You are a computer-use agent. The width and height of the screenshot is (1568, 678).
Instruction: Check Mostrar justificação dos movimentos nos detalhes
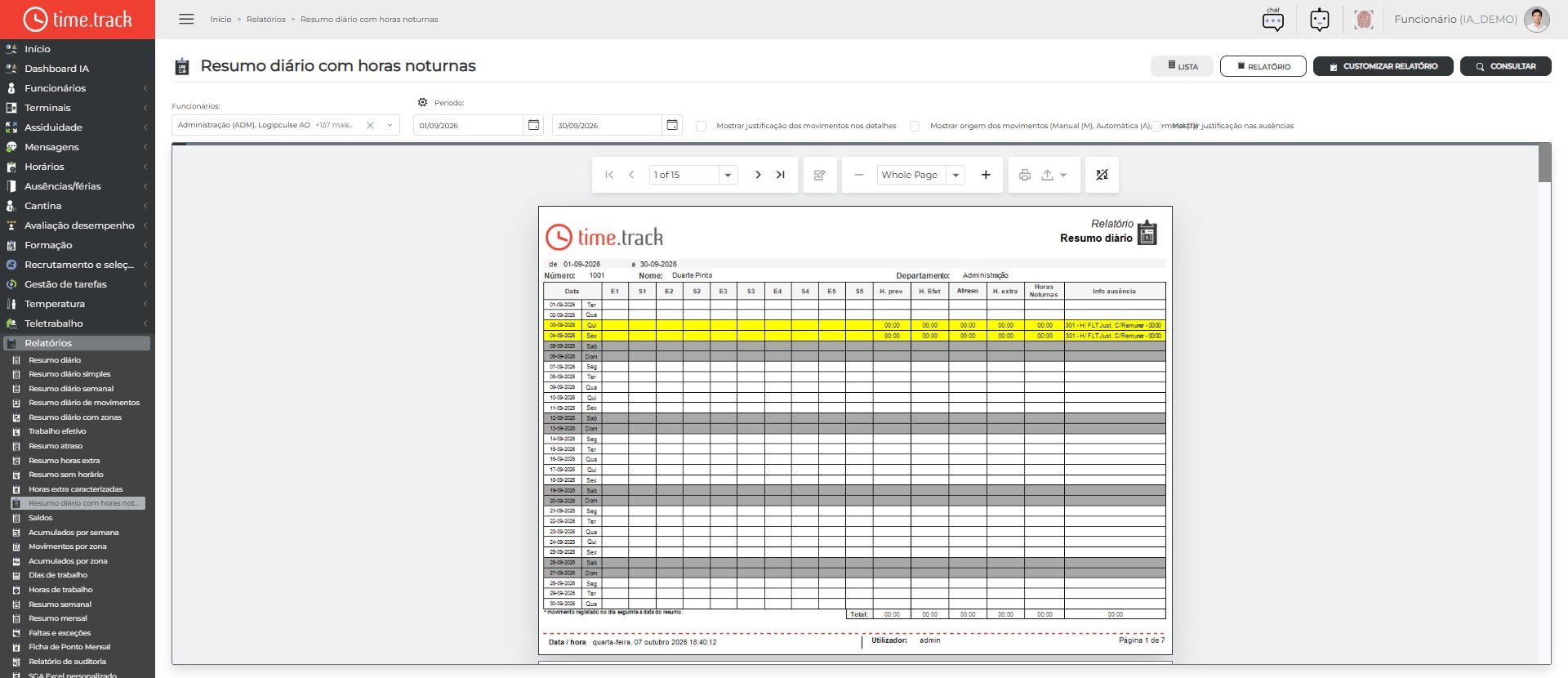(x=701, y=126)
